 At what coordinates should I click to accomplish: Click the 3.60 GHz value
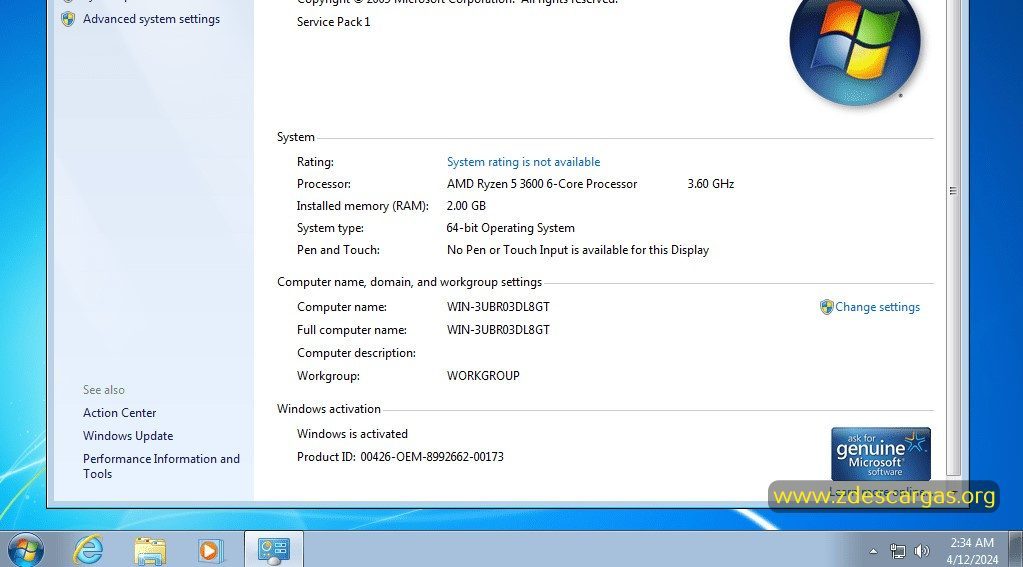(710, 184)
